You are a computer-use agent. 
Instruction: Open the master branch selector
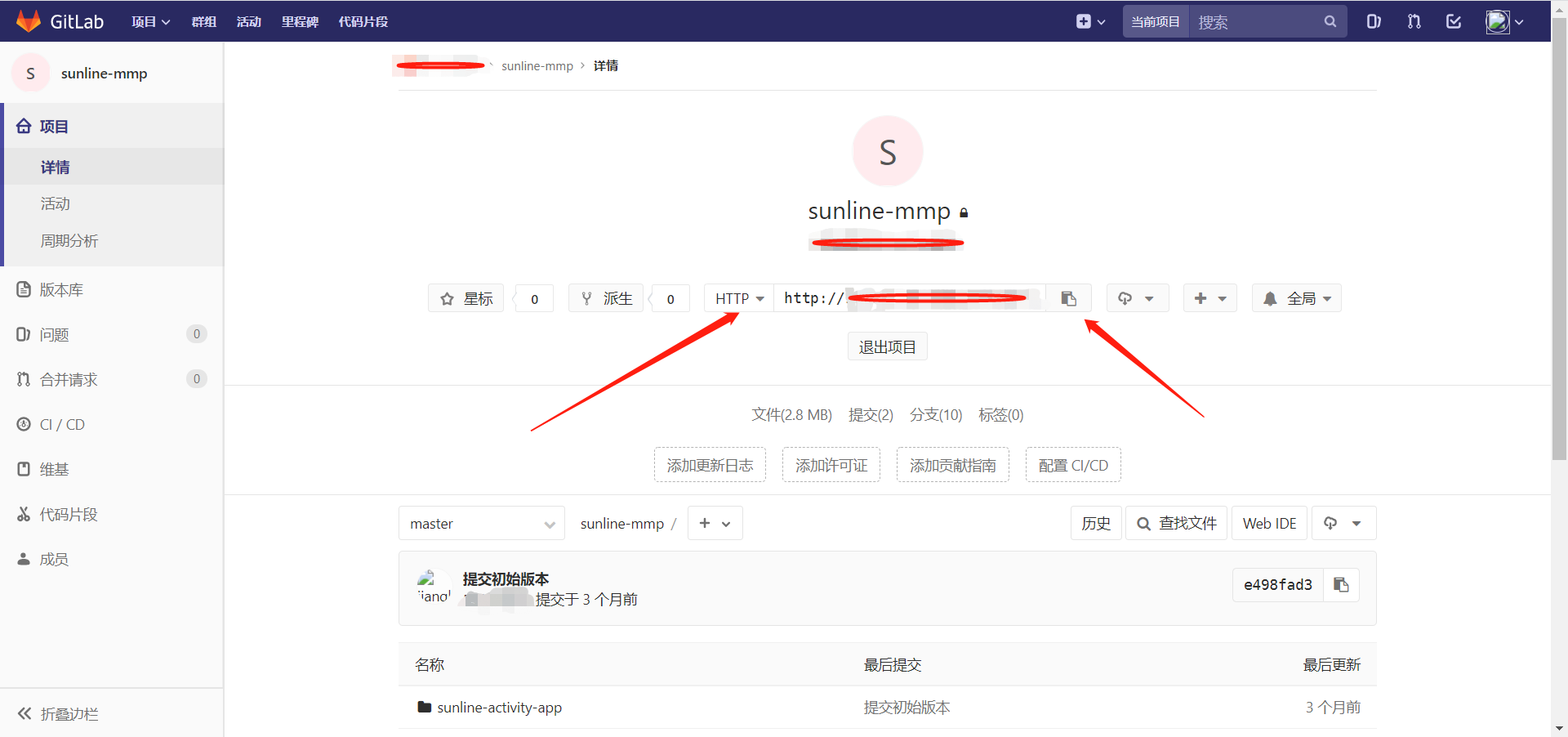tap(482, 524)
